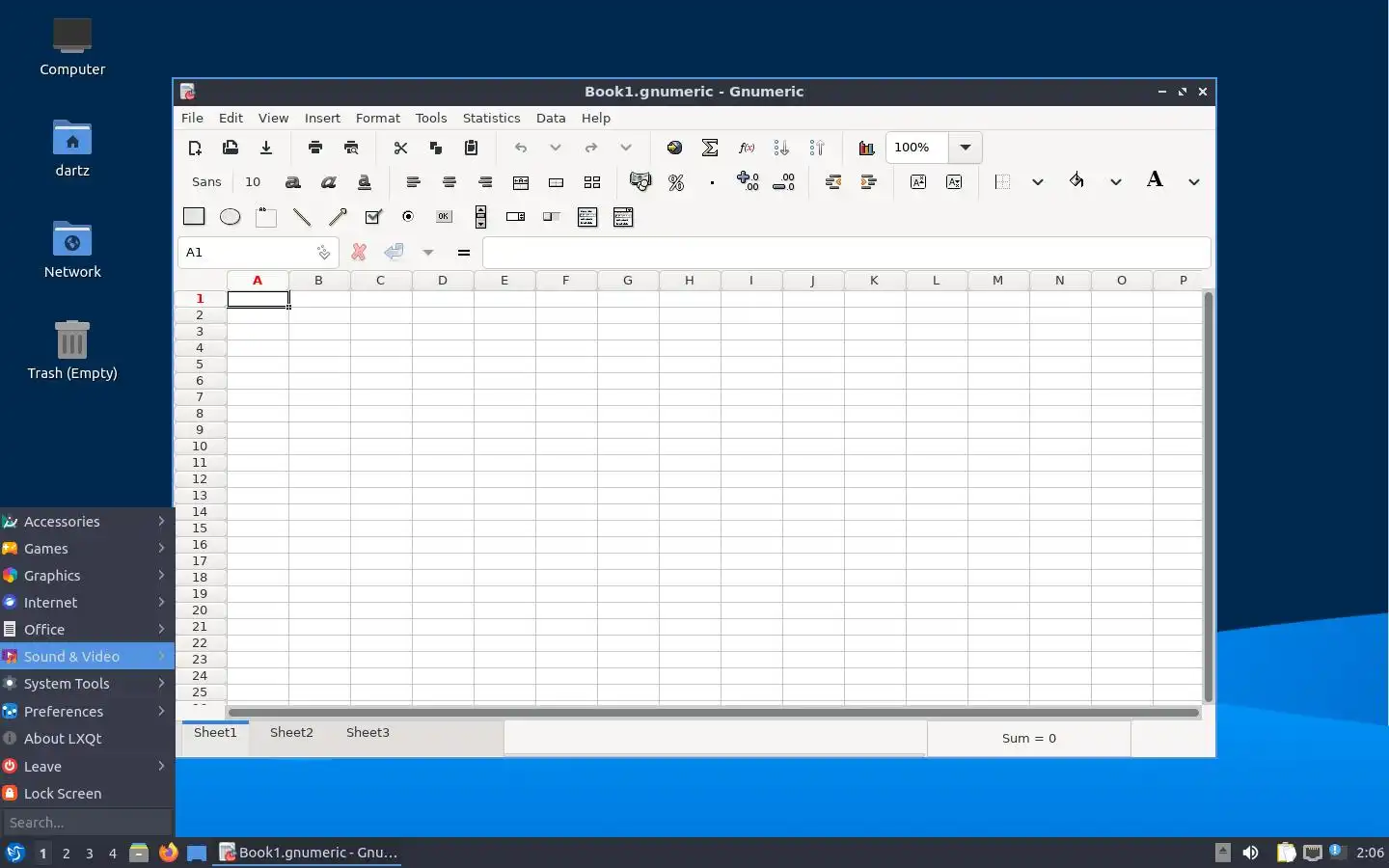
Task: Open the File menu
Action: click(x=192, y=118)
